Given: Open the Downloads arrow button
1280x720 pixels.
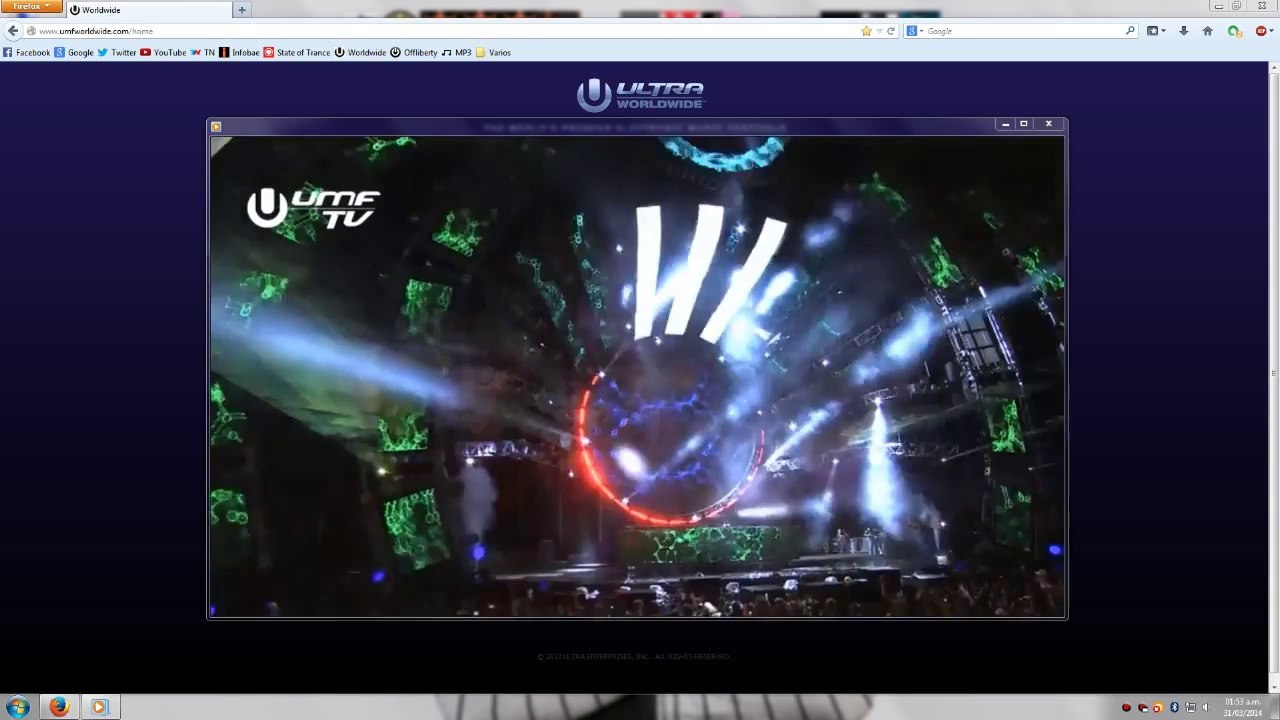Looking at the screenshot, I should (x=1183, y=31).
